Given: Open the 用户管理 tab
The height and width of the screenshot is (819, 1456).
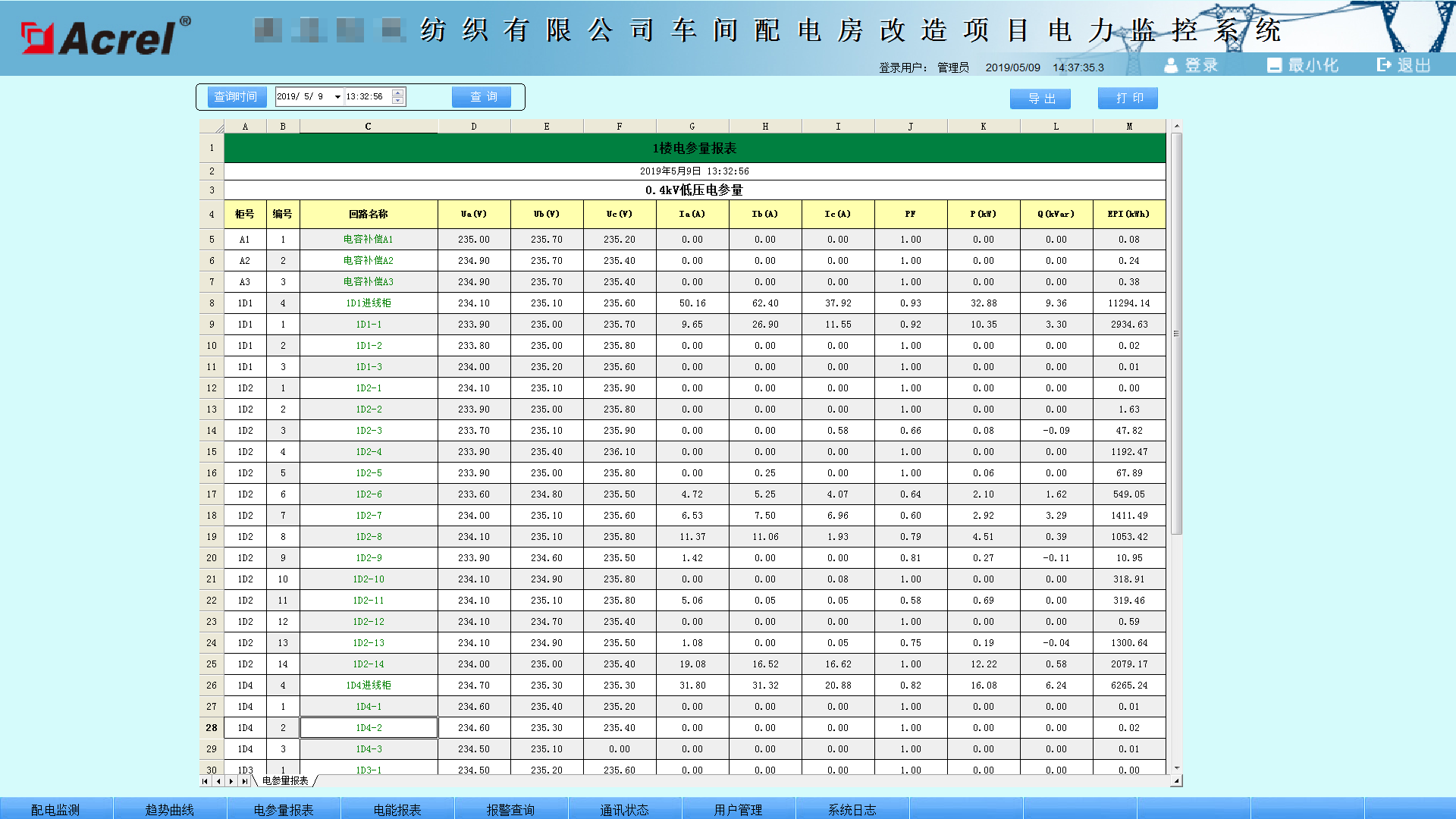Looking at the screenshot, I should (739, 809).
